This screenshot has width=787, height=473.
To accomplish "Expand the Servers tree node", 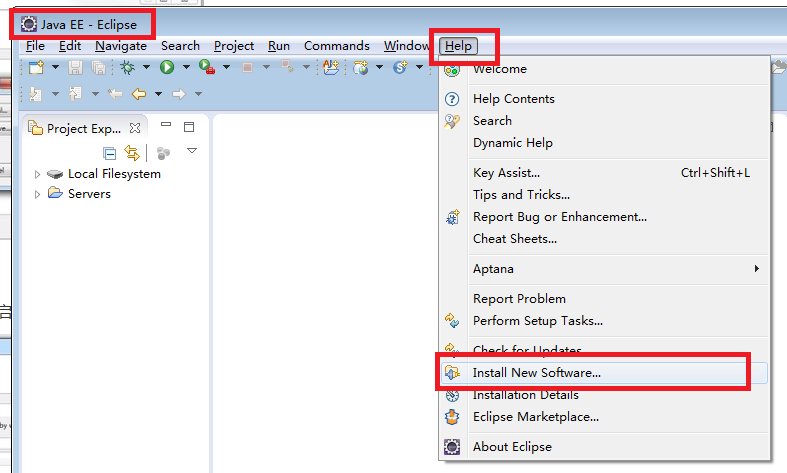I will click(x=37, y=194).
